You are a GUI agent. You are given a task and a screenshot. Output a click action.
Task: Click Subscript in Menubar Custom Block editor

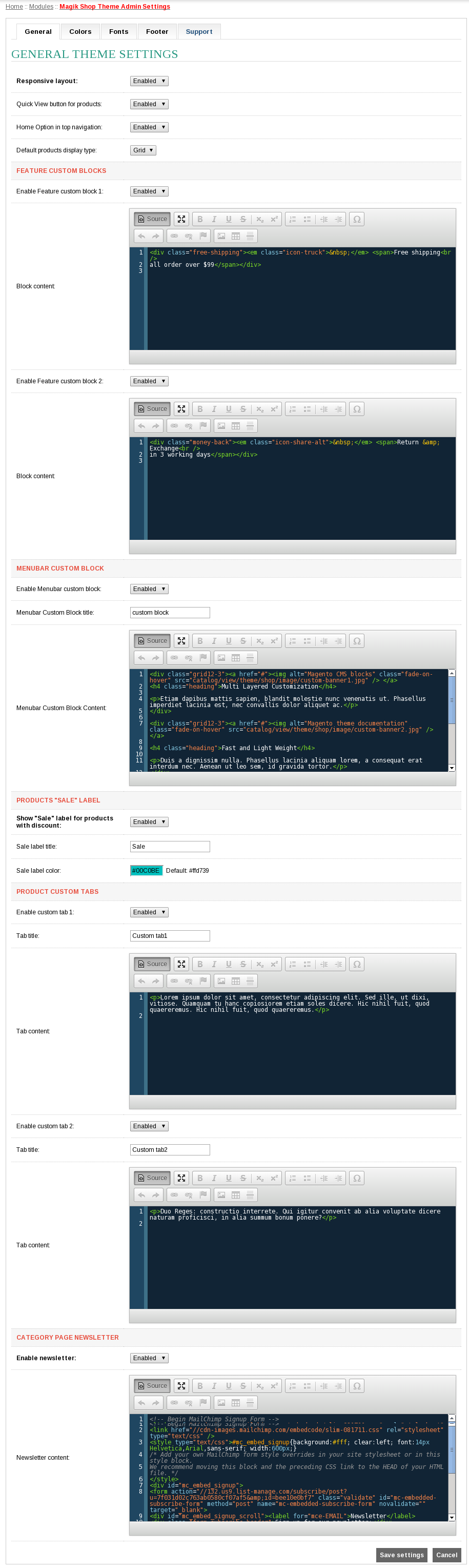tap(260, 641)
